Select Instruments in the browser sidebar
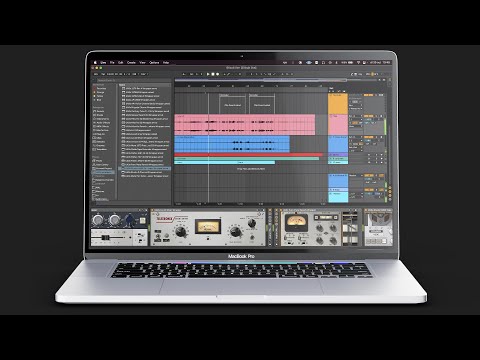 tap(102, 119)
